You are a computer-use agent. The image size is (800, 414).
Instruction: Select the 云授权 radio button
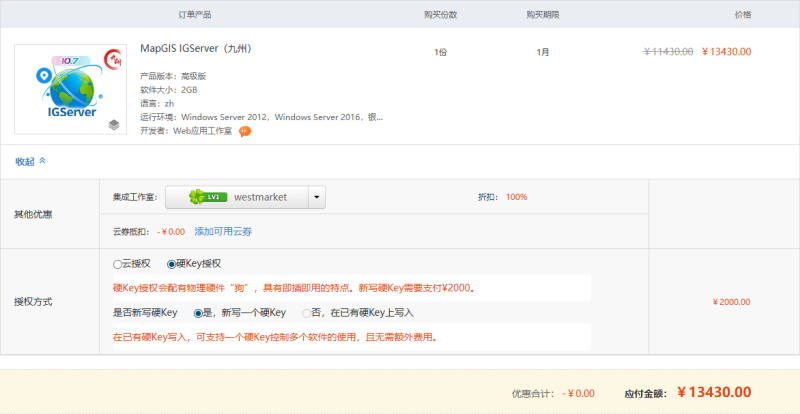click(x=118, y=264)
